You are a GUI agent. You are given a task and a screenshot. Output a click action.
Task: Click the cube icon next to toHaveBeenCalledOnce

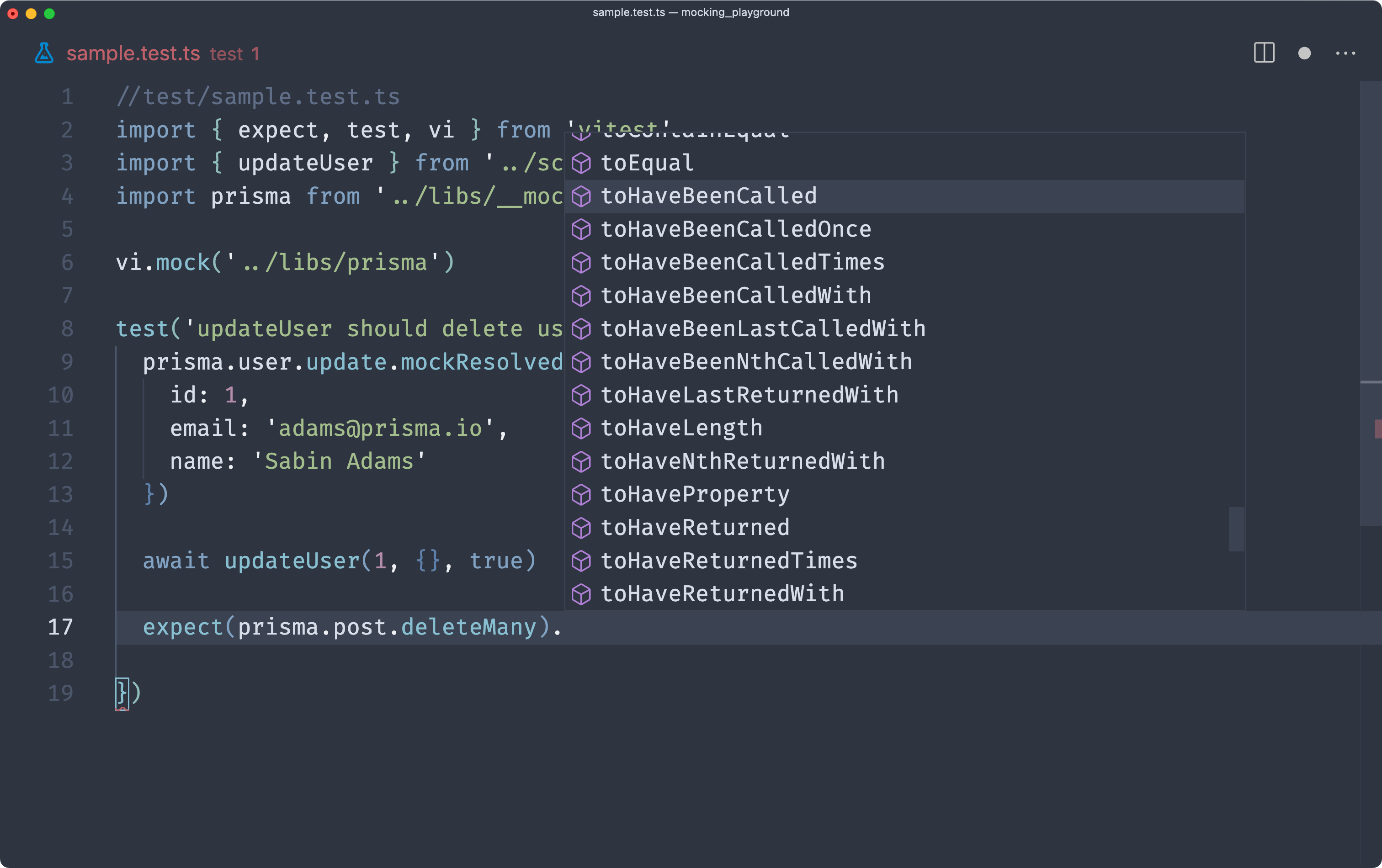click(x=581, y=230)
